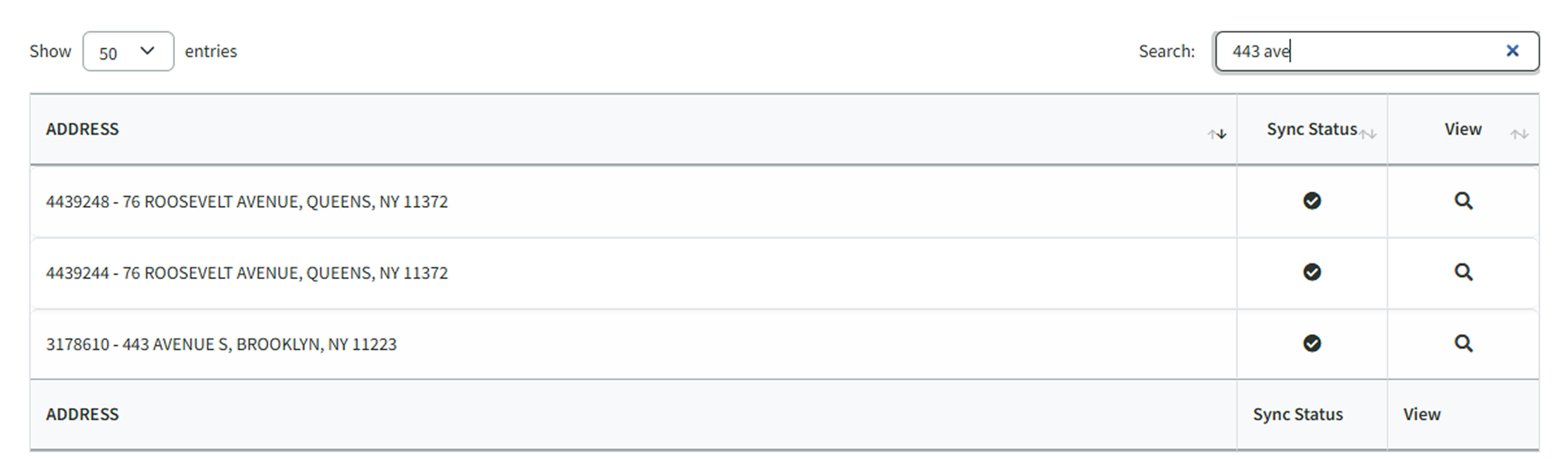Open view magnifier for address 4439248
Viewport: 1568px width, 459px height.
[x=1463, y=201]
